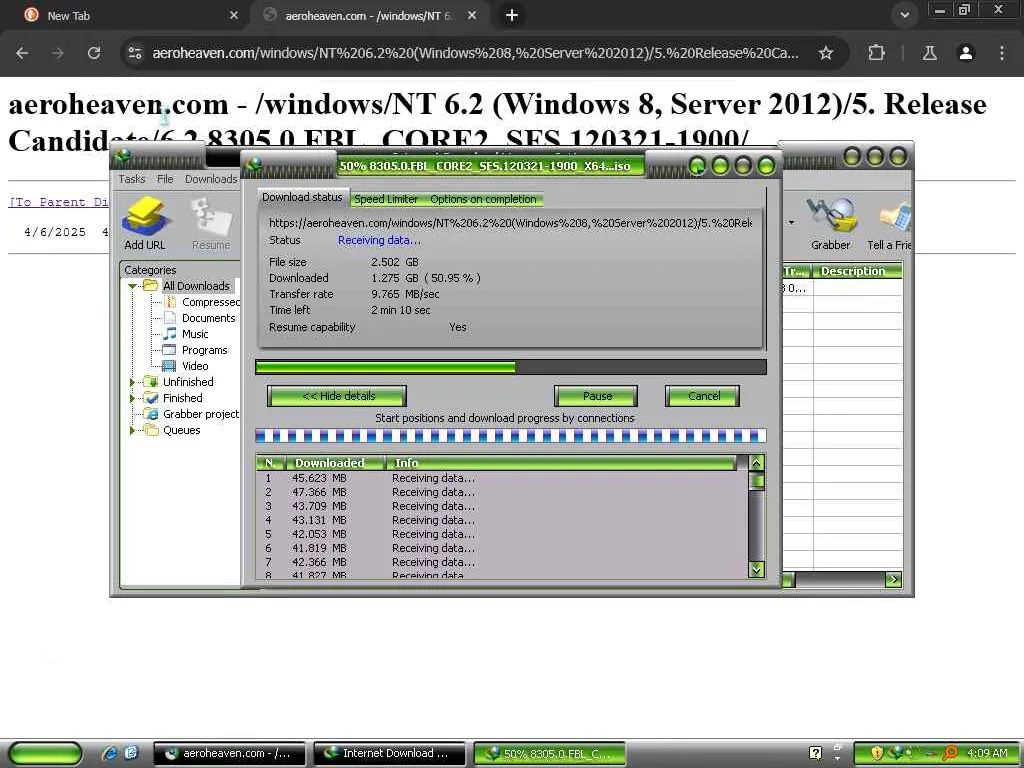The width and height of the screenshot is (1024, 768).
Task: Click the Chrome address bar URL
Action: 475,53
